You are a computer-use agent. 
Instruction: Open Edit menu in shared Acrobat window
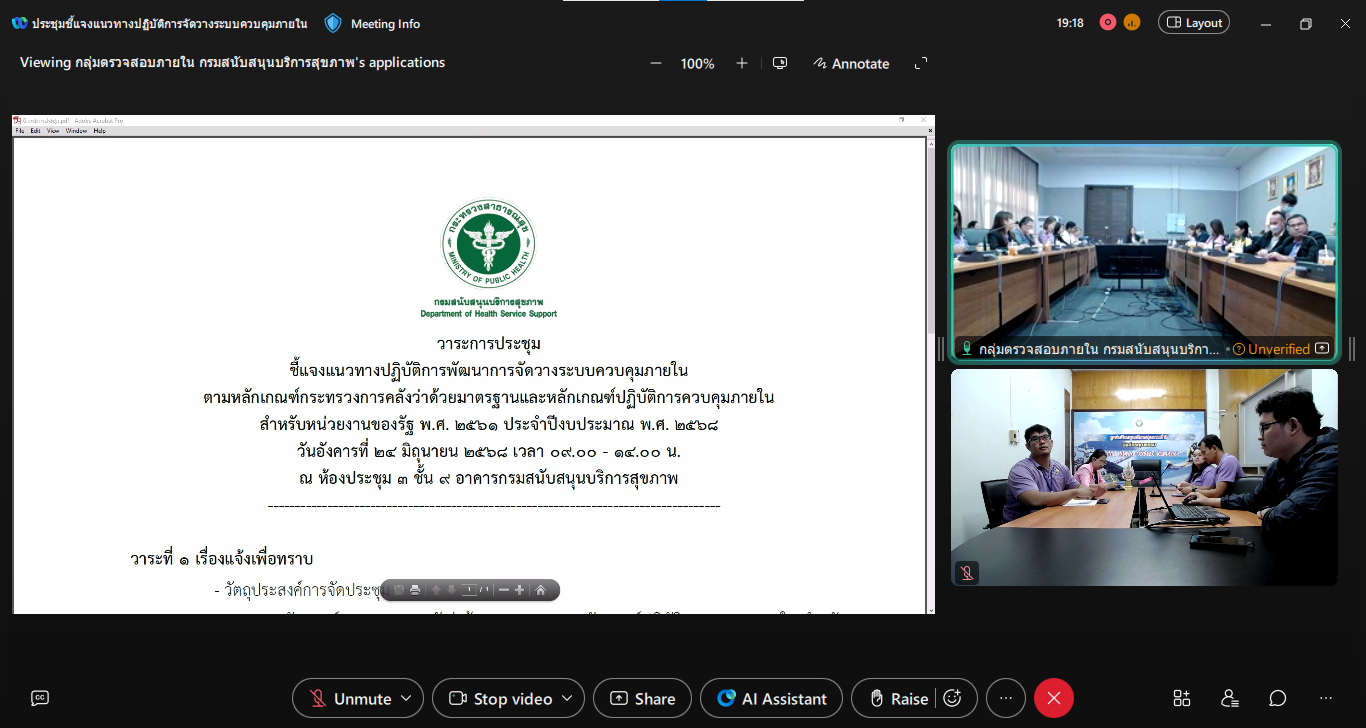click(35, 131)
